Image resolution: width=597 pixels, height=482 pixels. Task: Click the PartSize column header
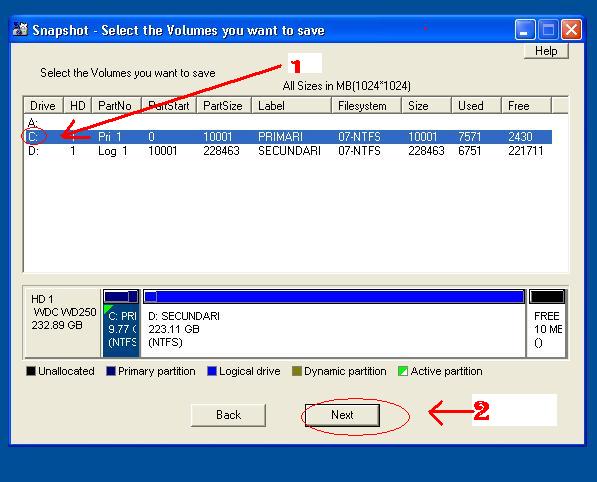click(223, 105)
